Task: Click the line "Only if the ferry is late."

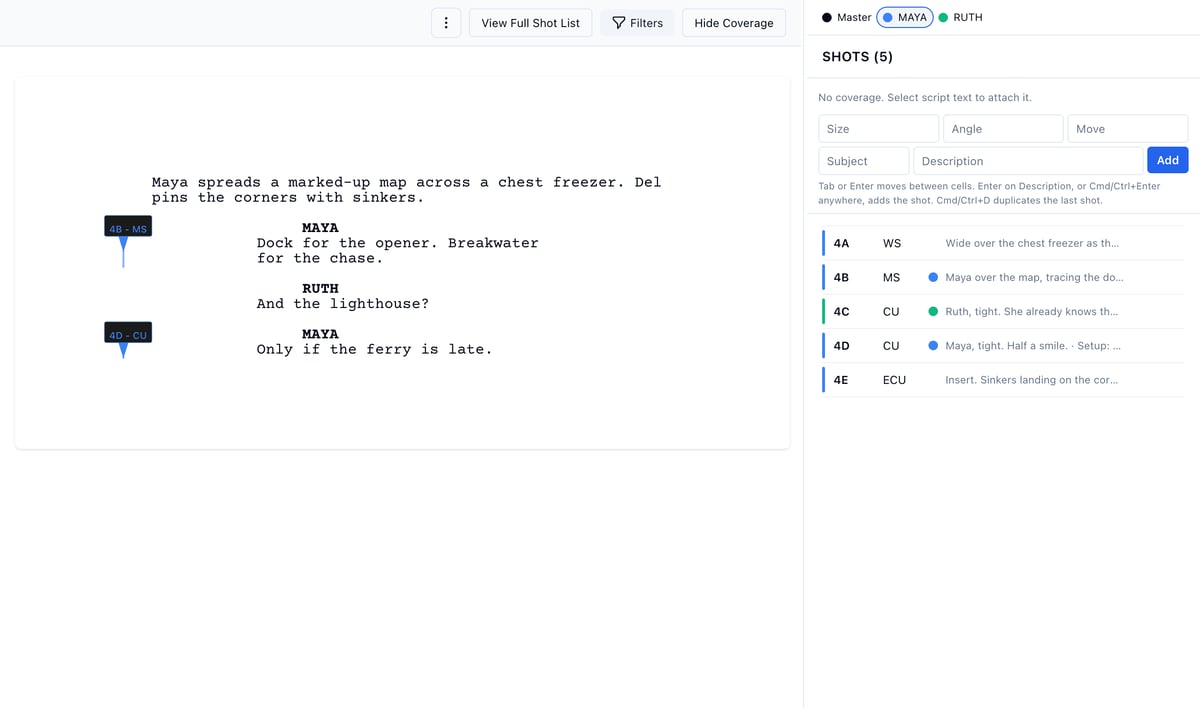Action: click(375, 349)
